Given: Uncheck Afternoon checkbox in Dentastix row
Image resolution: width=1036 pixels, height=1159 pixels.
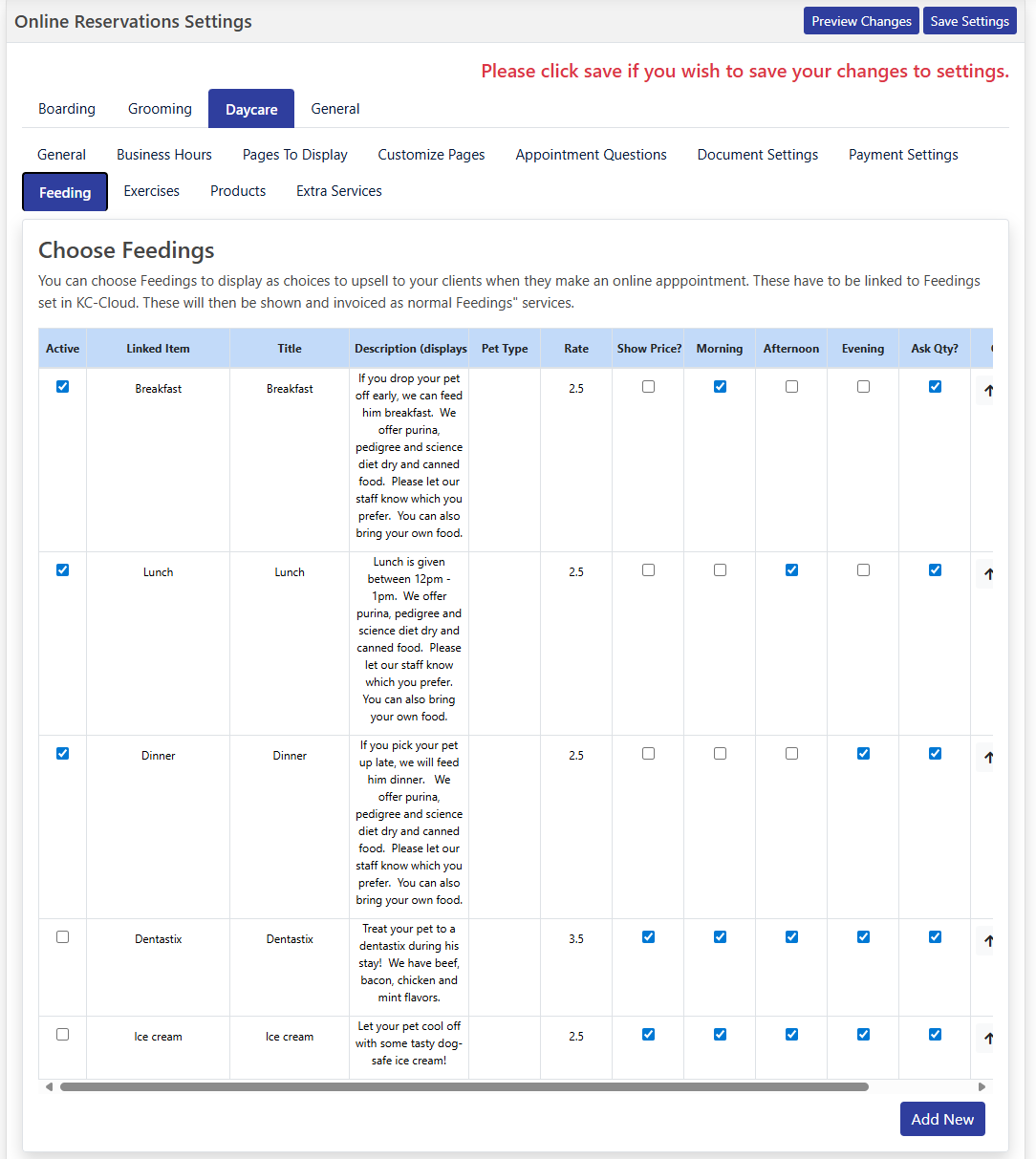Looking at the screenshot, I should (791, 937).
